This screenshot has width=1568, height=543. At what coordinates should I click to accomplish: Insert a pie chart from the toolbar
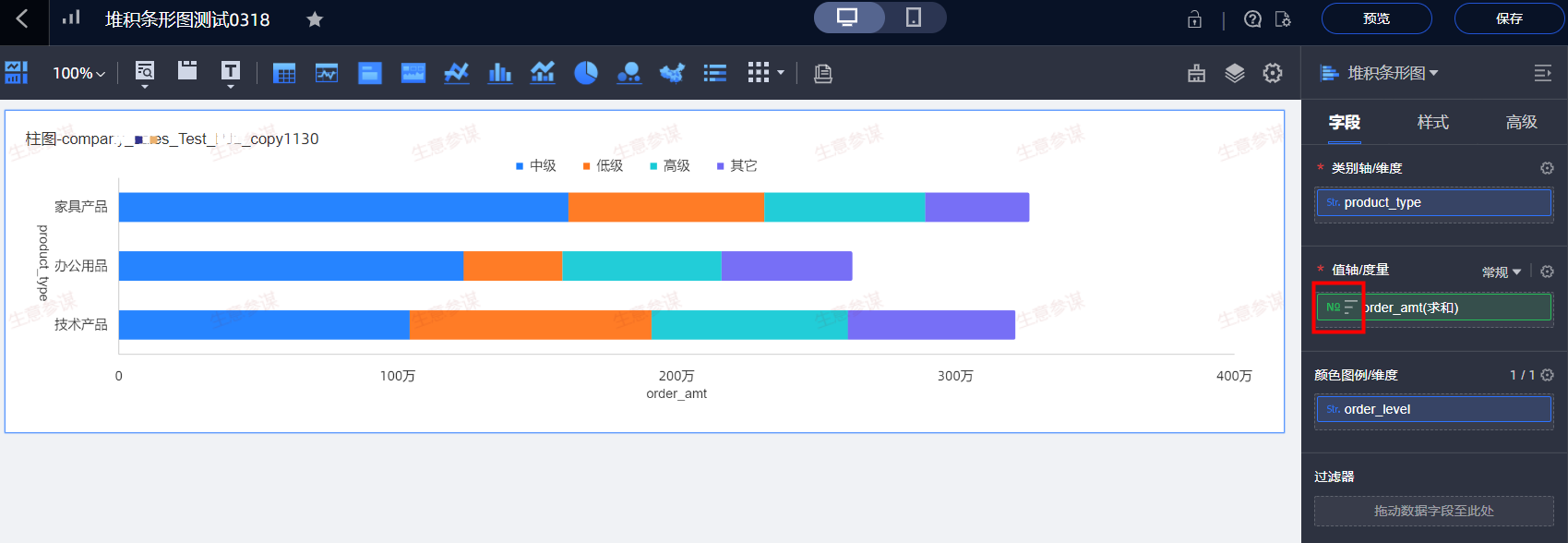[586, 73]
